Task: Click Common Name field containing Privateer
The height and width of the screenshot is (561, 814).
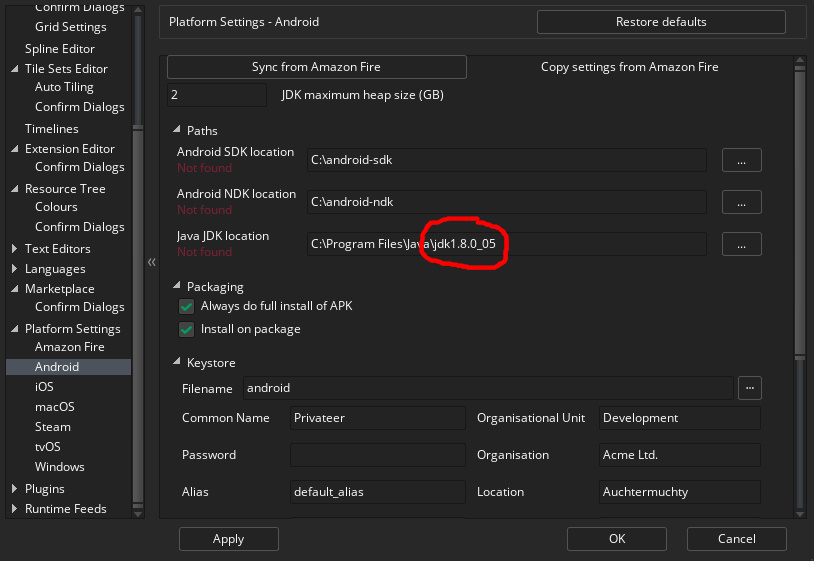Action: [377, 418]
